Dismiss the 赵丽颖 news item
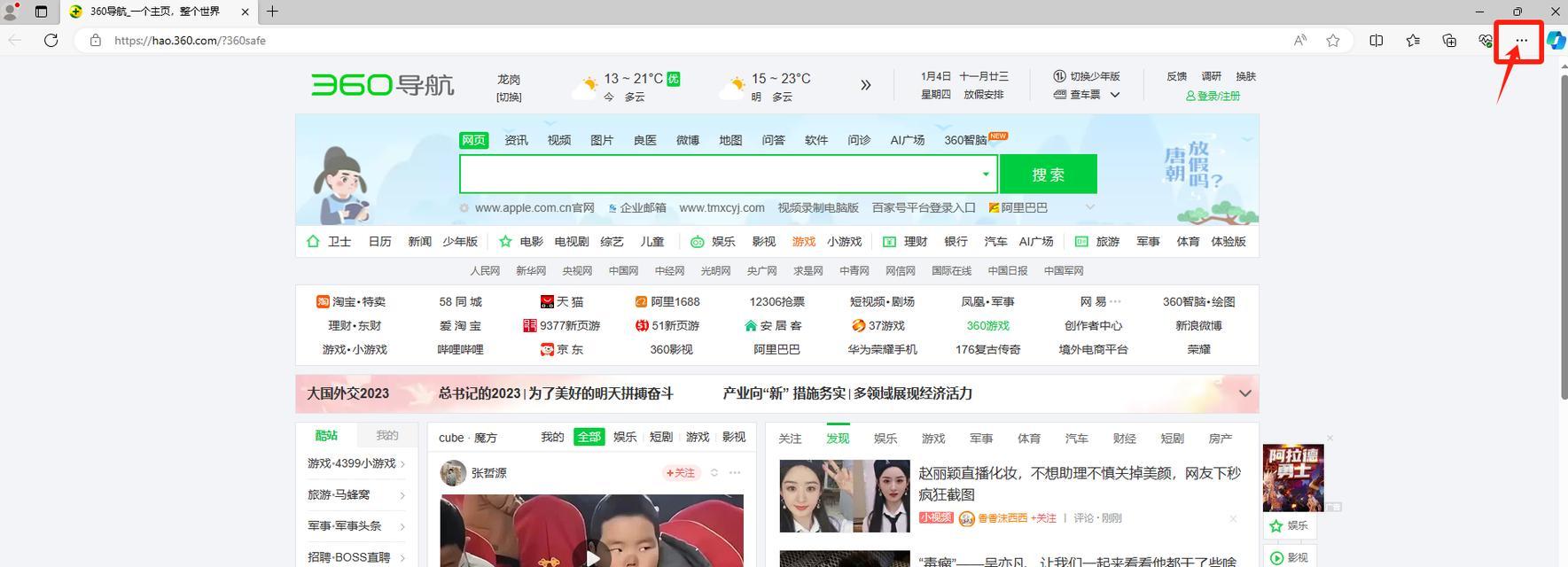The image size is (1568, 567). click(1233, 518)
